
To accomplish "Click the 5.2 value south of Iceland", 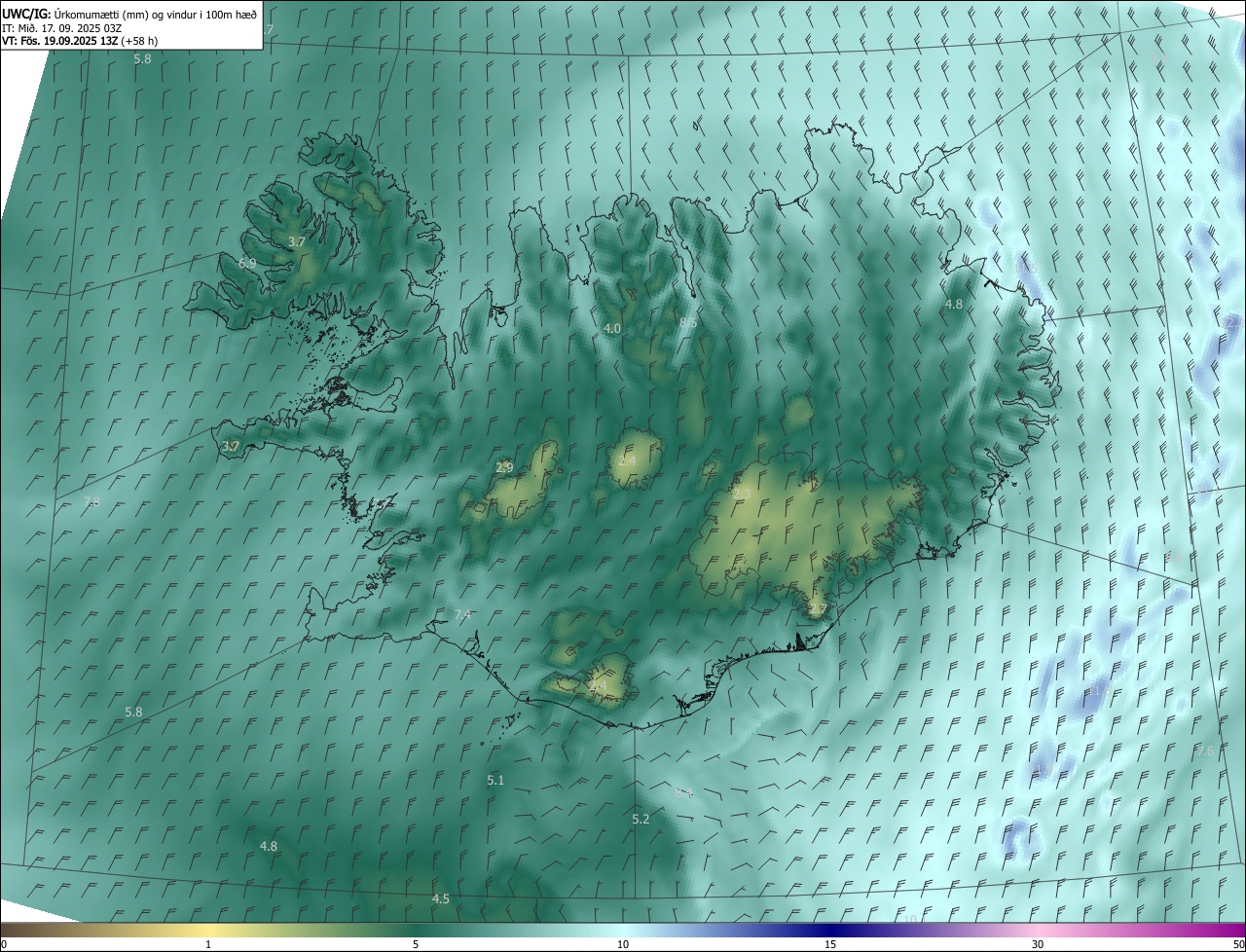I will (641, 820).
